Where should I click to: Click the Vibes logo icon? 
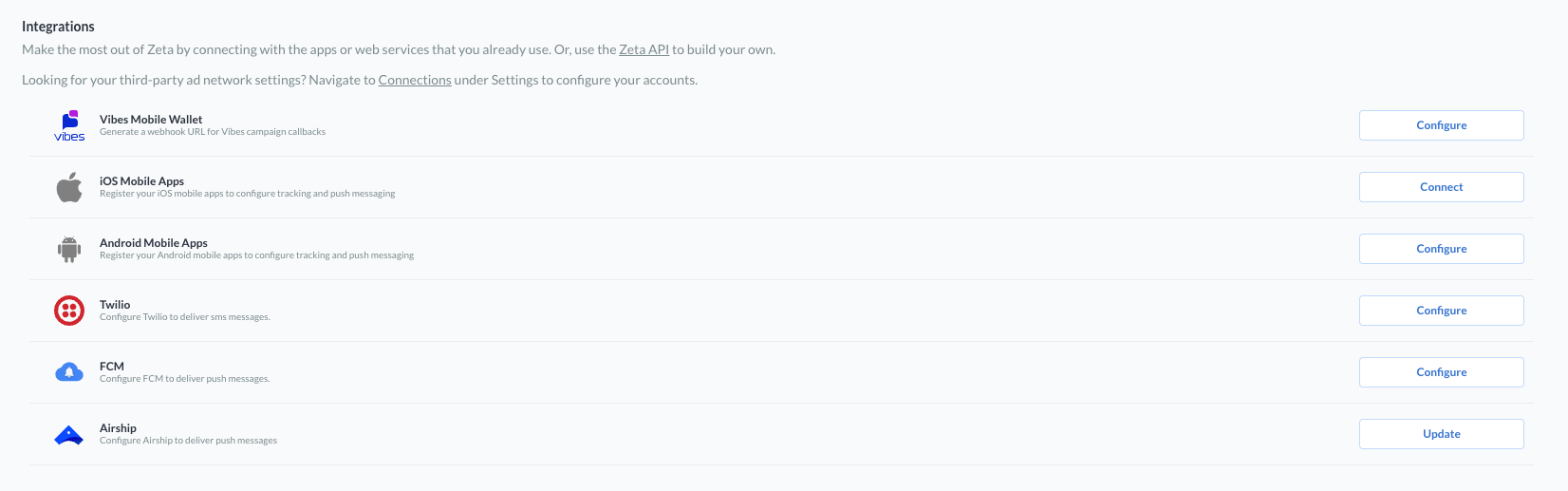(x=69, y=125)
